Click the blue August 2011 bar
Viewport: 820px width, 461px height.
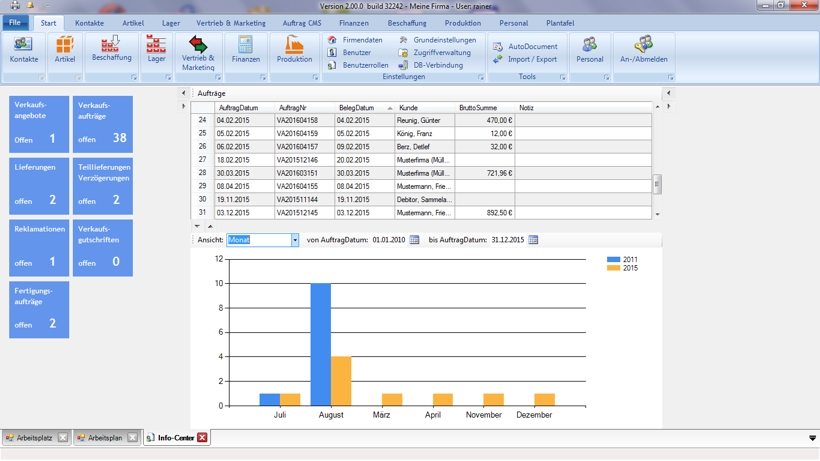321,344
